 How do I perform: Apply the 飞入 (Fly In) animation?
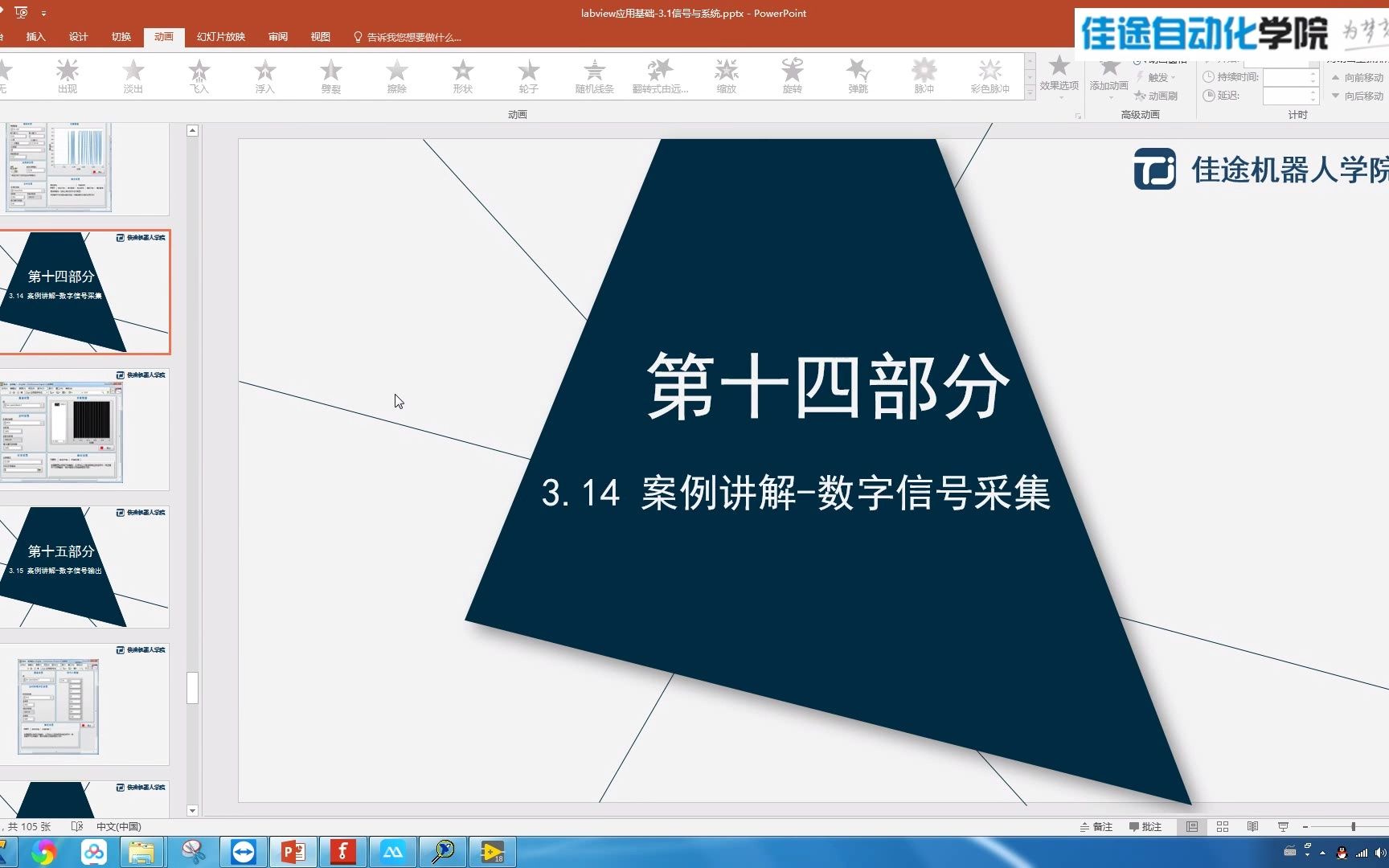click(x=199, y=76)
